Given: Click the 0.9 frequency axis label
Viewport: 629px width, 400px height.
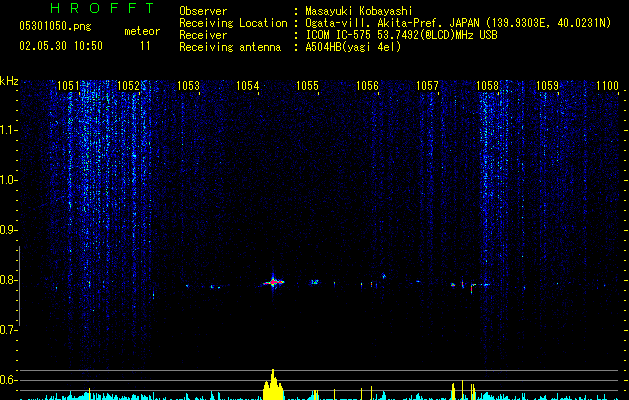Looking at the screenshot, I should (8, 230).
